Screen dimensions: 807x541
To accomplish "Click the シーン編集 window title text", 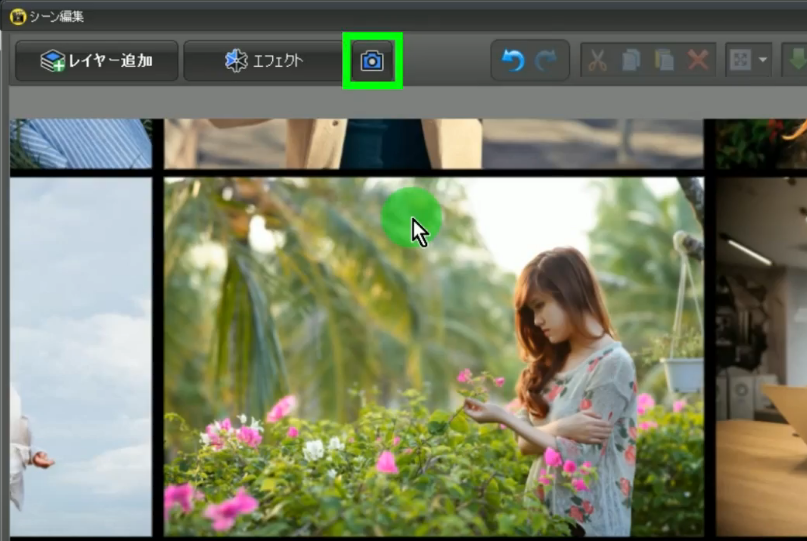I will [57, 15].
